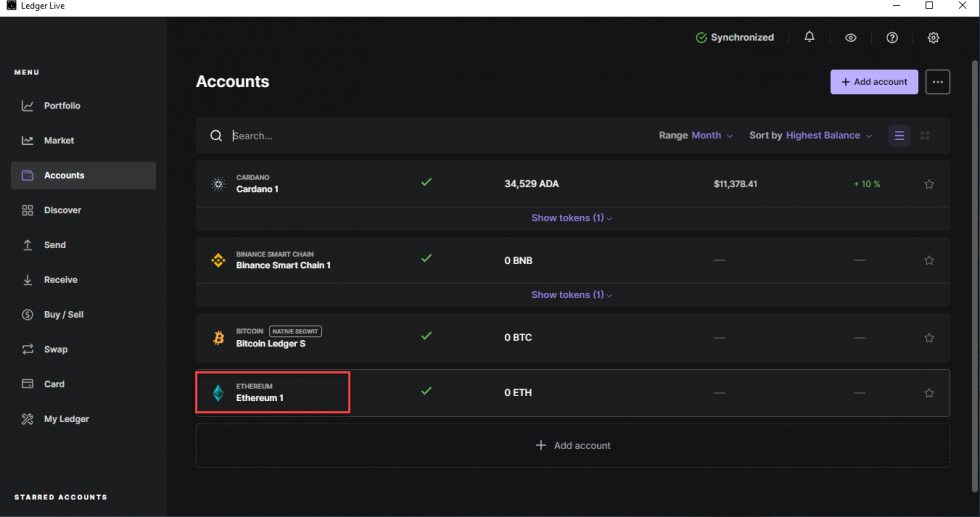The height and width of the screenshot is (517, 980).
Task: Open the Range Month dropdown
Action: click(696, 136)
